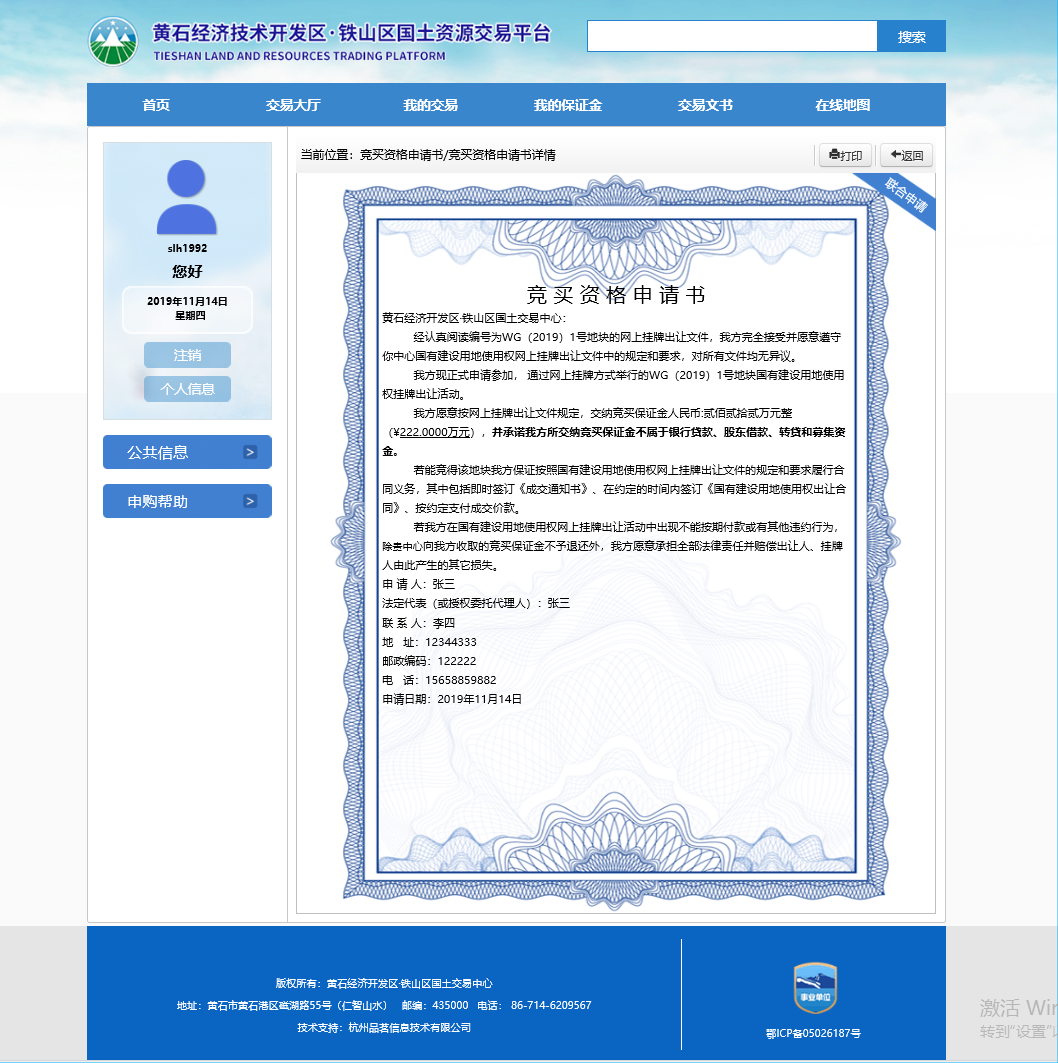Click the 搜索 search button

coord(911,37)
